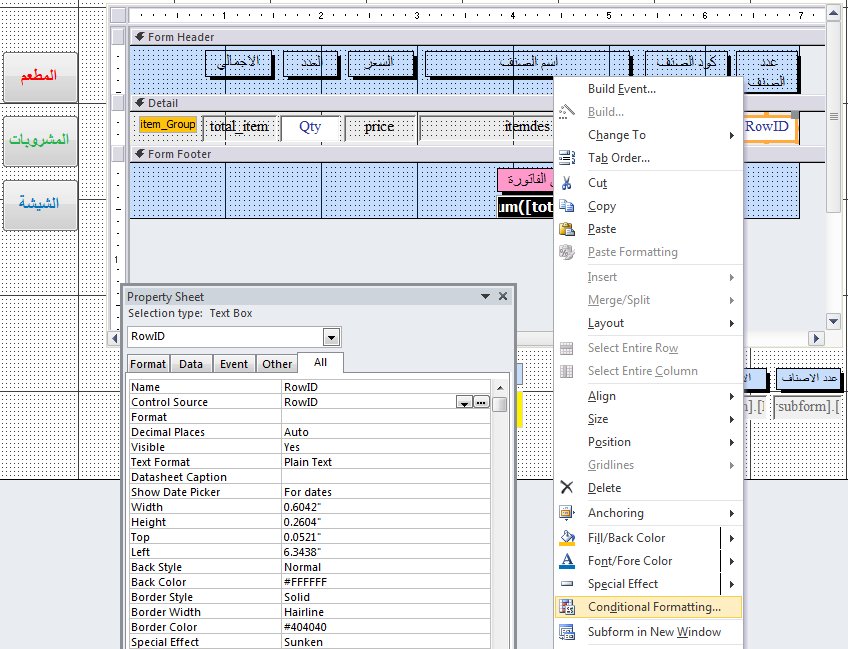Select the total_item text box in Detail
The image size is (848, 649).
point(239,128)
